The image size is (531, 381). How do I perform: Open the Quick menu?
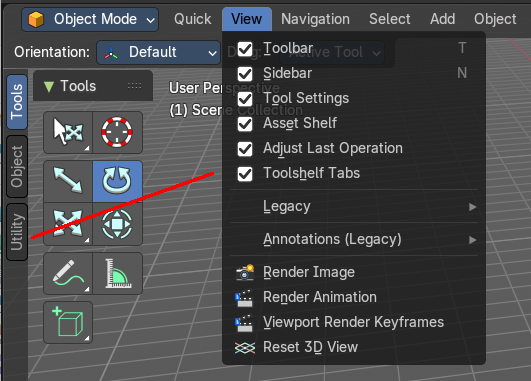coord(193,19)
